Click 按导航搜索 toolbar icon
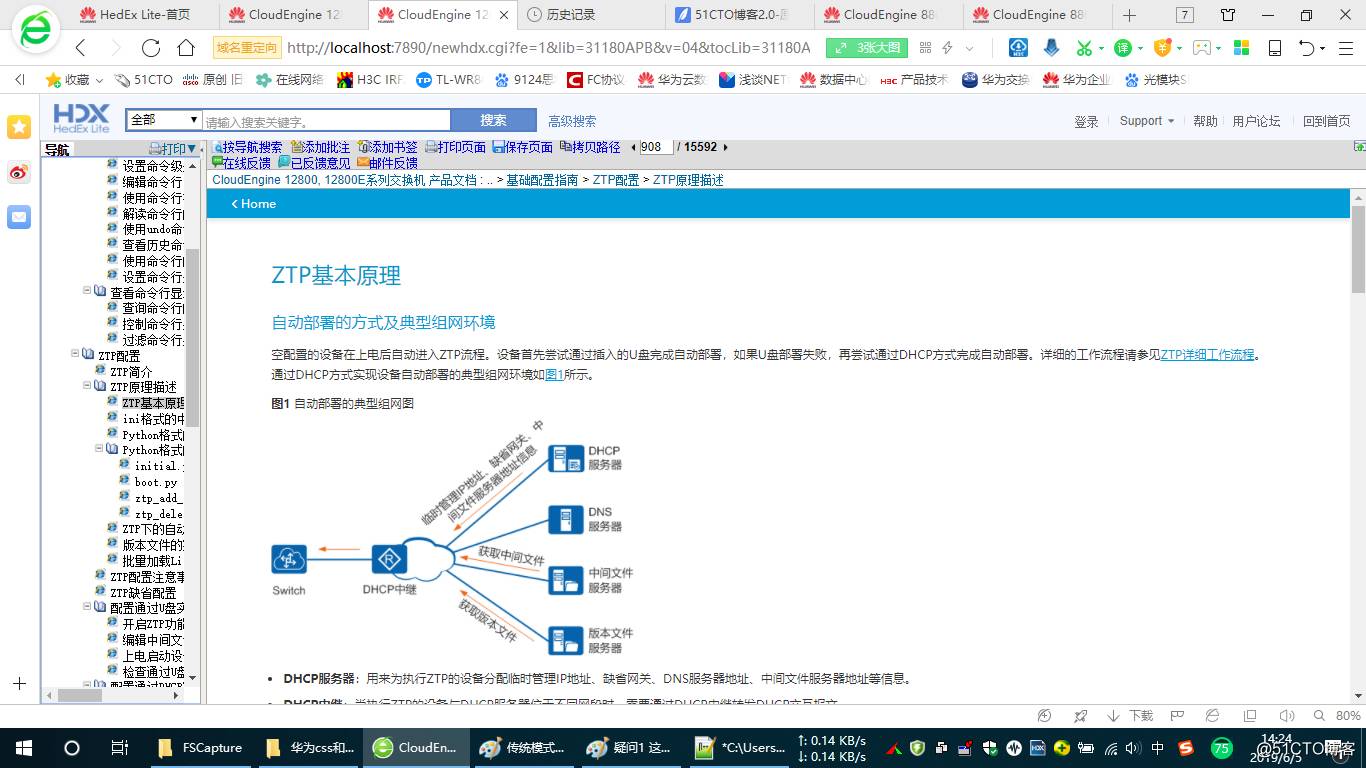 click(248, 147)
